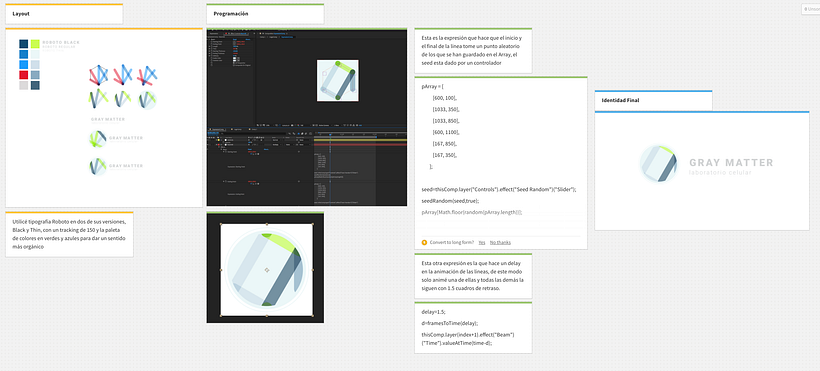Image resolution: width=820 pixels, height=371 pixels.
Task: Click the green logo sketch inside a circle
Action: (147, 99)
